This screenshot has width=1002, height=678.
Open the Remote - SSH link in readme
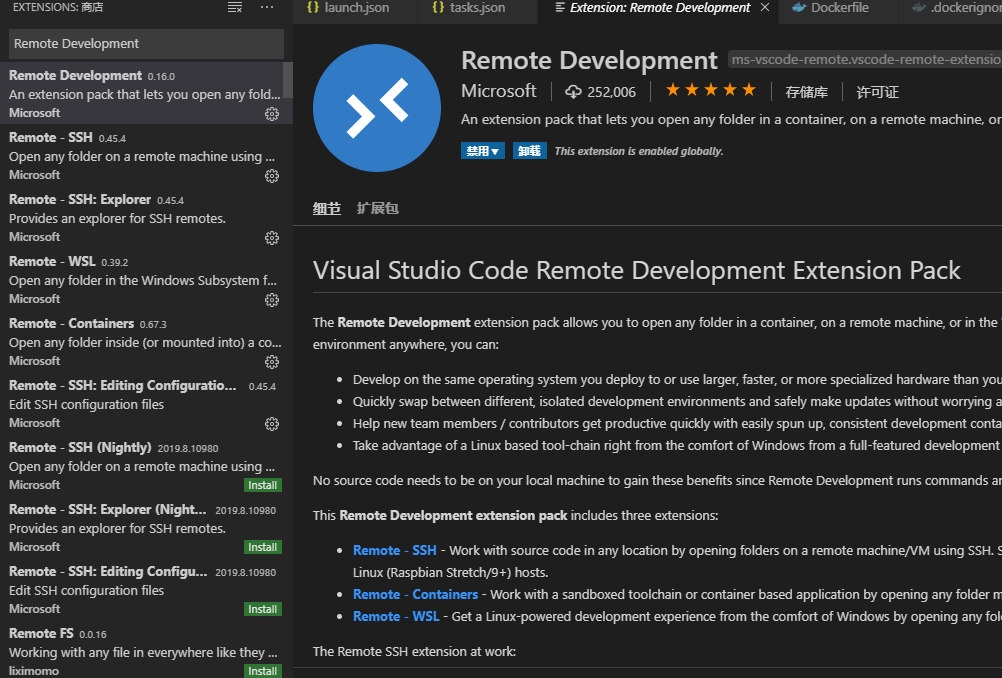pos(394,550)
